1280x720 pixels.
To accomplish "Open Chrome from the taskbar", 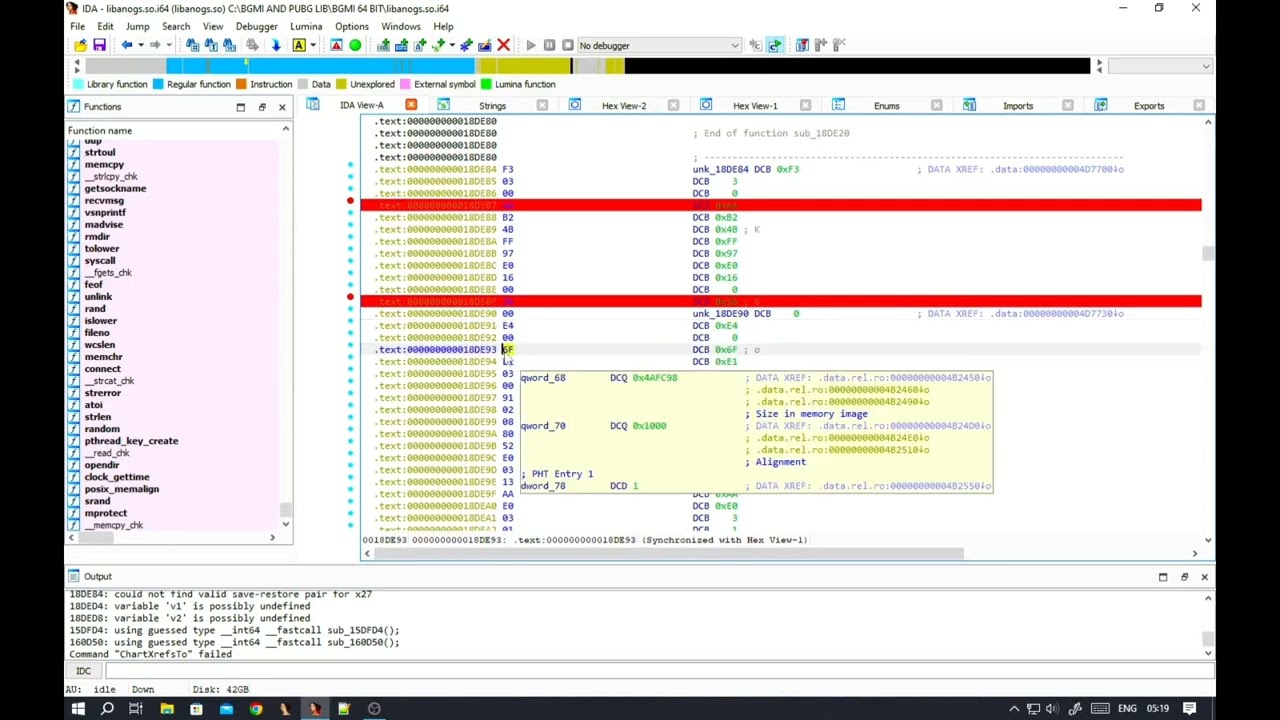I will (256, 709).
